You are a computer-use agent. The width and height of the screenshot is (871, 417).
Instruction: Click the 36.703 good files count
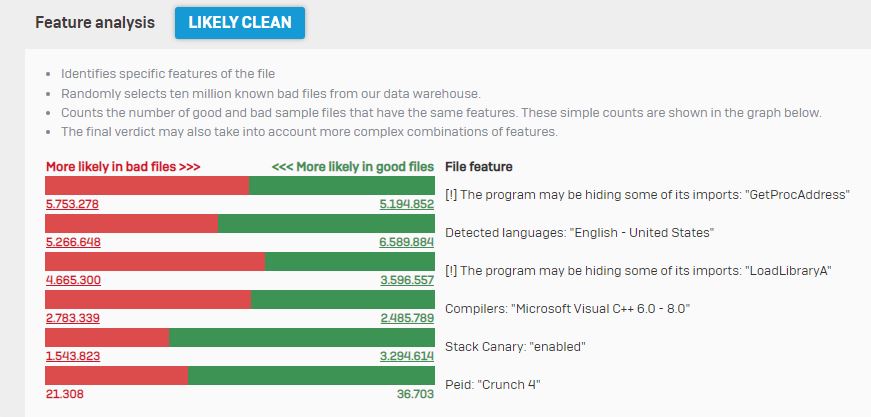pyautogui.click(x=415, y=394)
